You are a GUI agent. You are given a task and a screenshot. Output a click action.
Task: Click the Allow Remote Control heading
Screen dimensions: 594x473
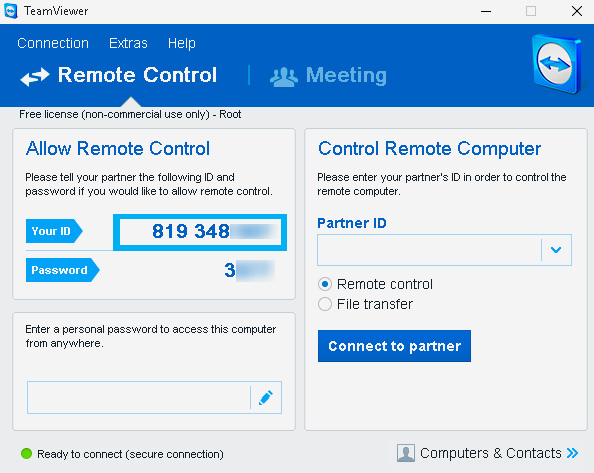click(118, 148)
